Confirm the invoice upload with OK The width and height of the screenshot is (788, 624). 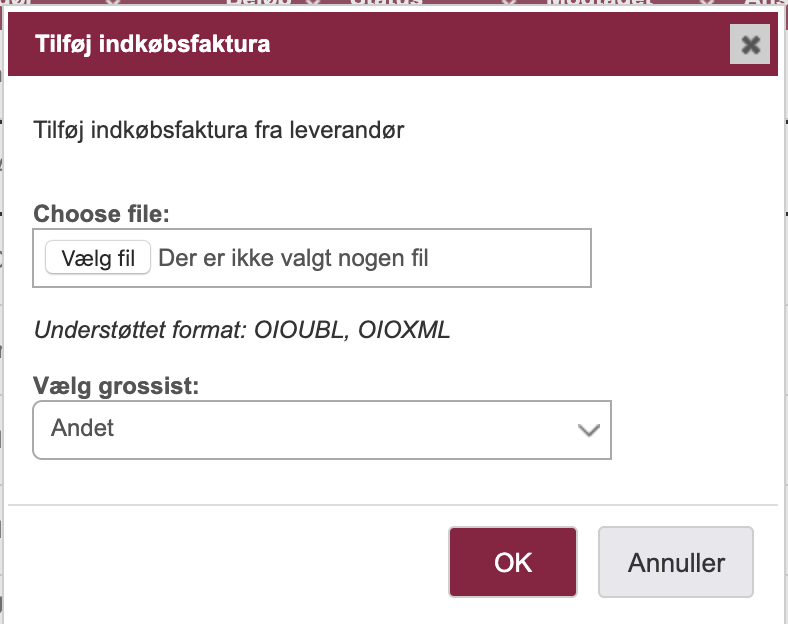[x=513, y=562]
